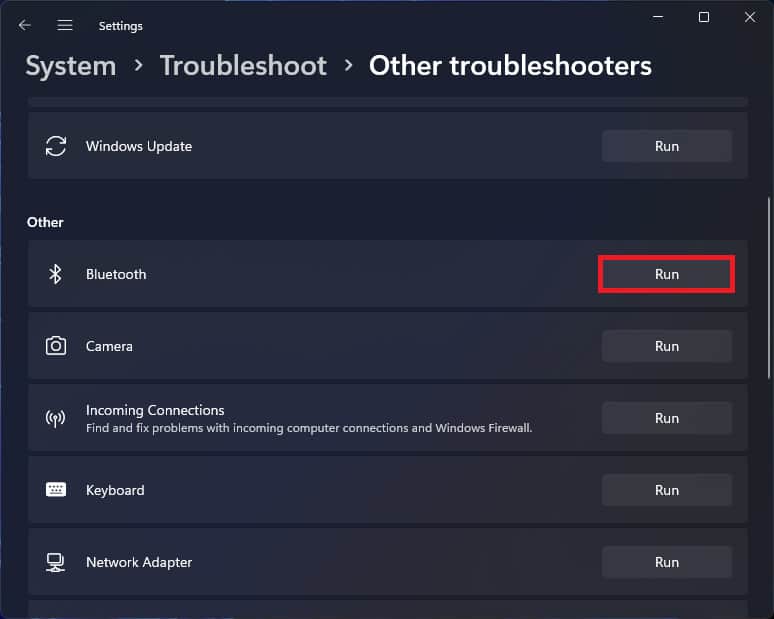
Task: Click the Network Adapter icon
Action: [x=56, y=562]
